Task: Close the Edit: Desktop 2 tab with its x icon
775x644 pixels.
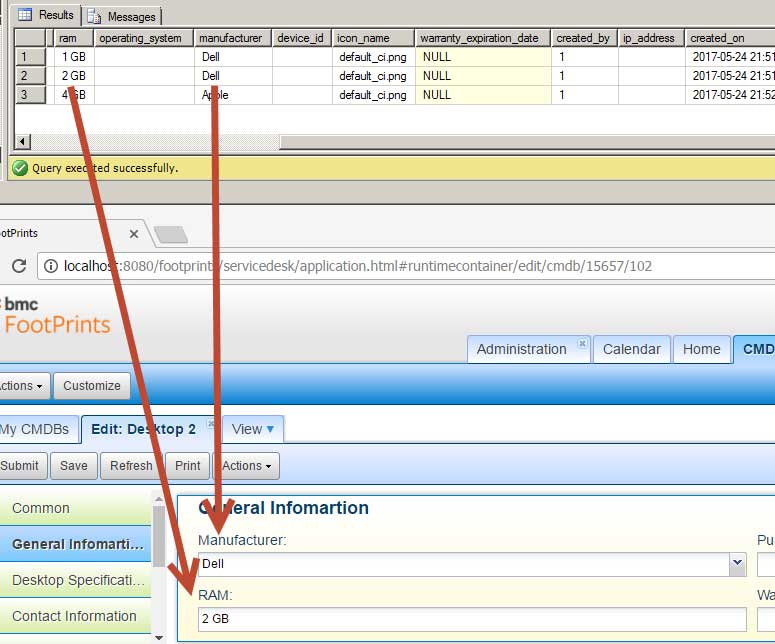Action: [211, 423]
